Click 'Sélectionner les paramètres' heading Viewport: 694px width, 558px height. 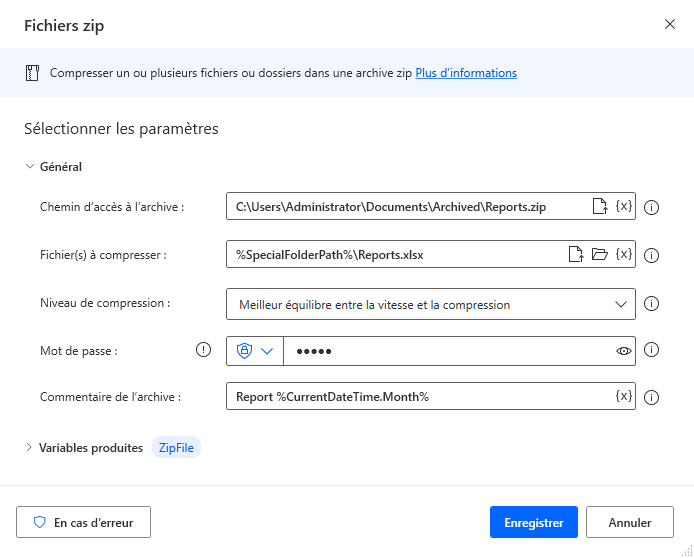tap(121, 129)
